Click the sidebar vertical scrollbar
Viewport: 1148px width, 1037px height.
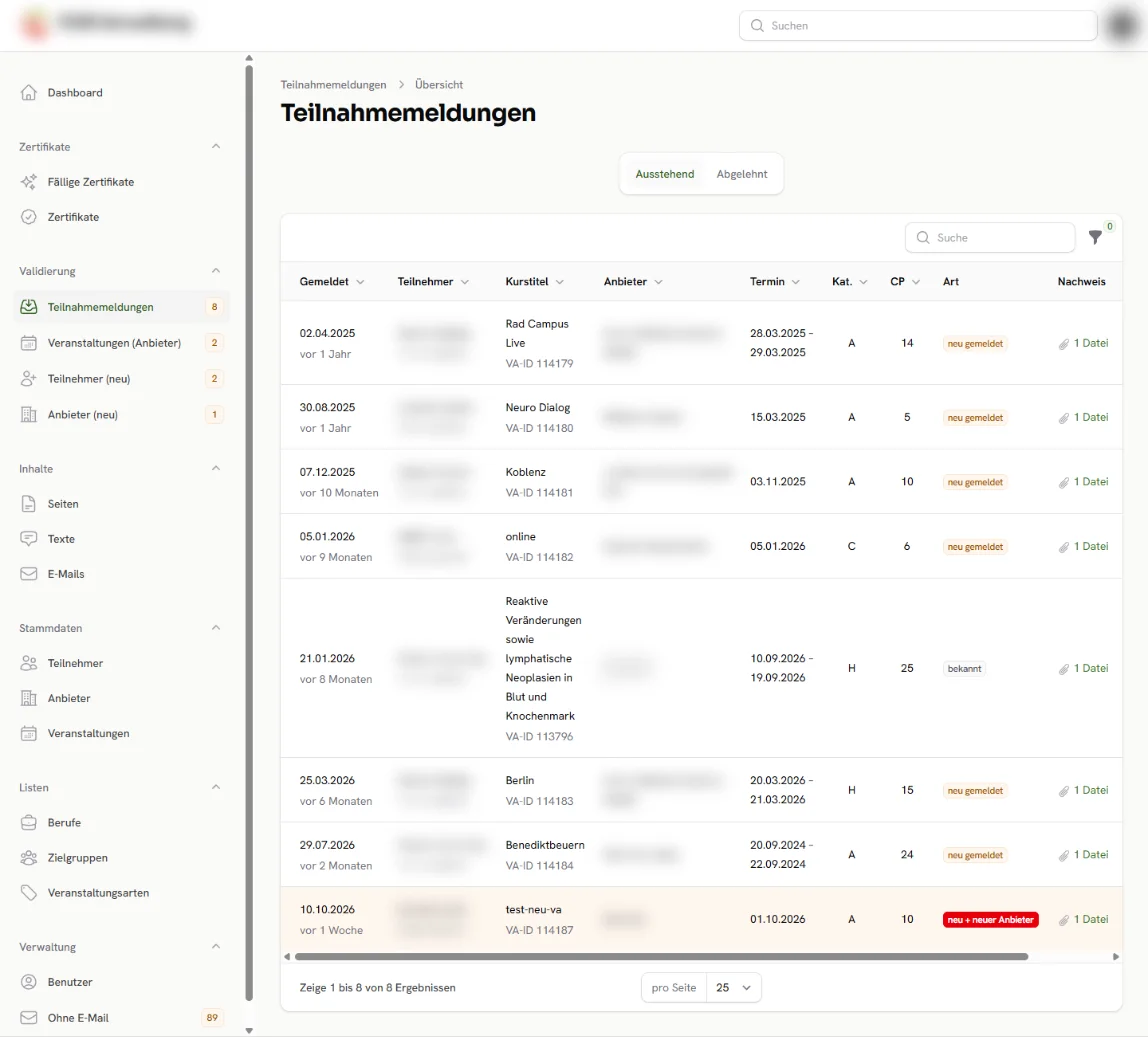click(249, 533)
